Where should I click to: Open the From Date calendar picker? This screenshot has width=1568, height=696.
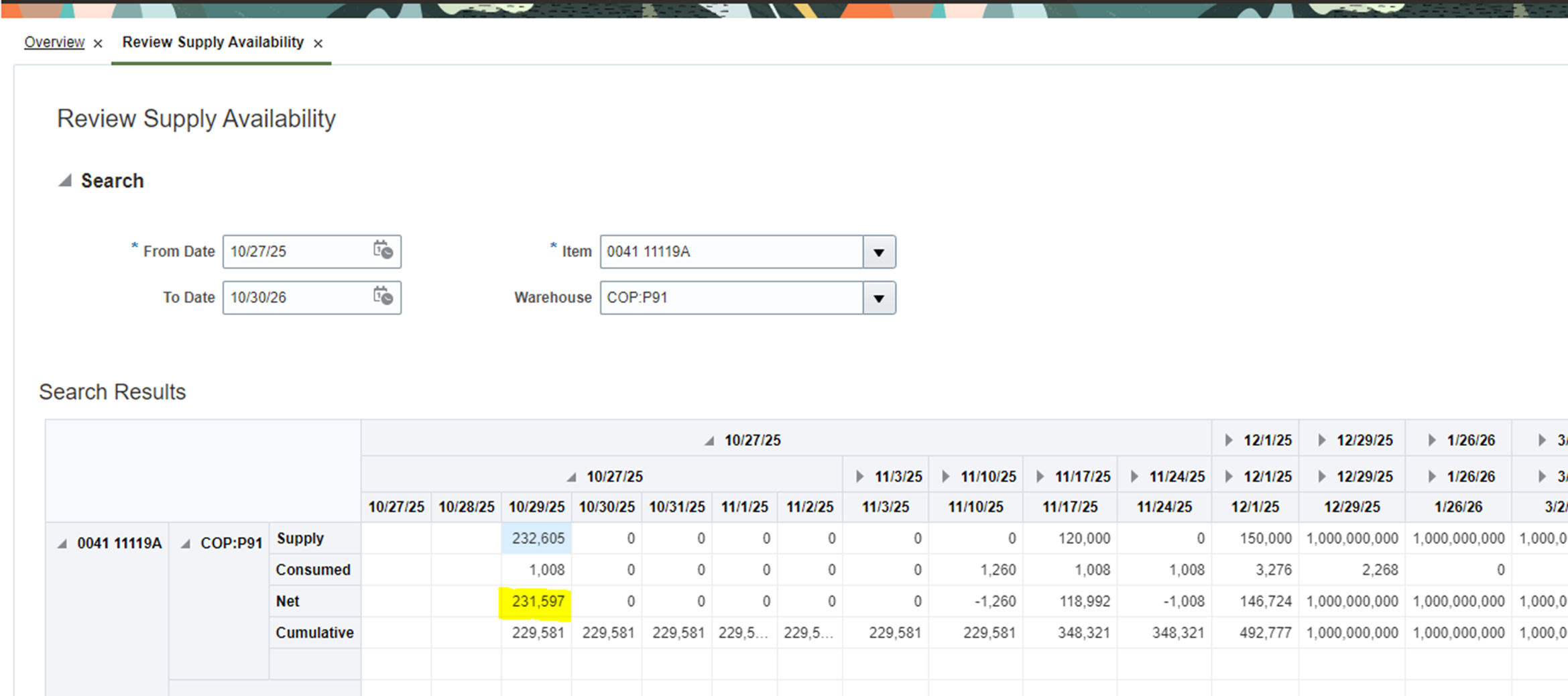point(383,251)
